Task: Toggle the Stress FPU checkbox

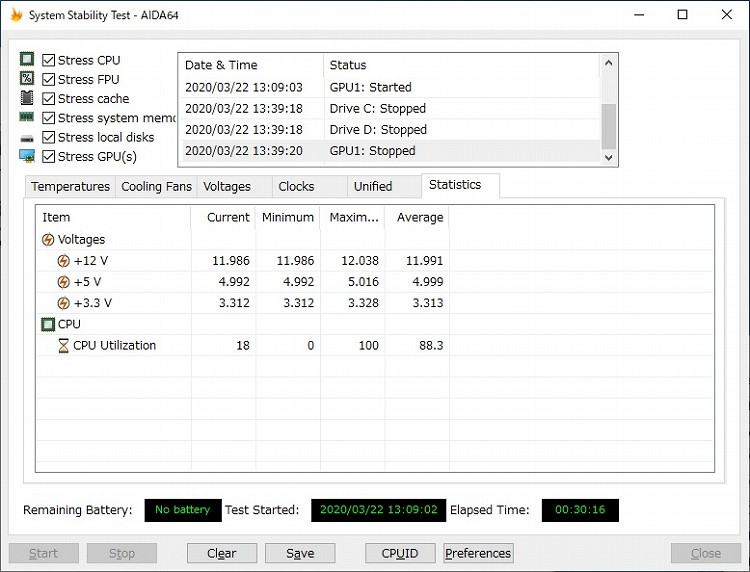Action: [x=49, y=79]
